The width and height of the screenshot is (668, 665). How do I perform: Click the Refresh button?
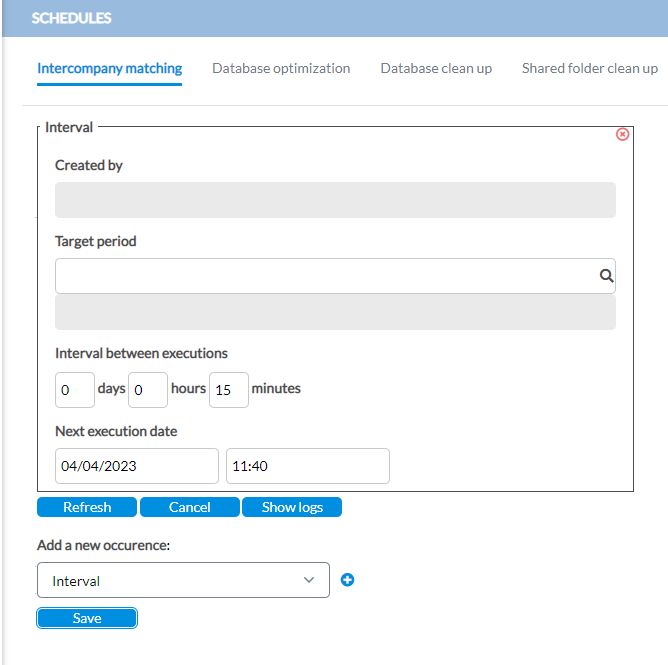click(87, 507)
